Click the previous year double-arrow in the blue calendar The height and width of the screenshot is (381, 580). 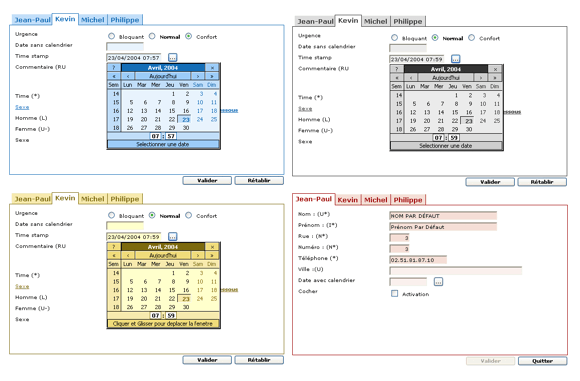pos(114,76)
